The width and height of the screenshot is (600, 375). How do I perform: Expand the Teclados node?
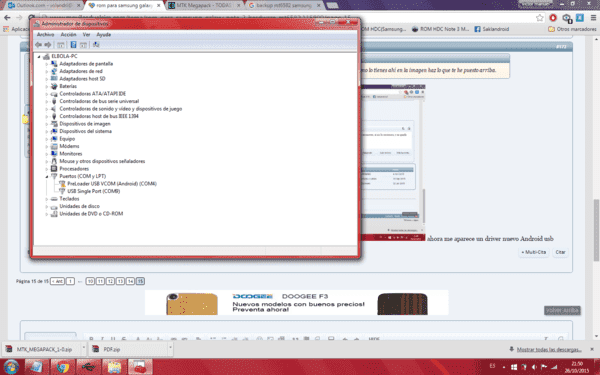[x=47, y=199]
